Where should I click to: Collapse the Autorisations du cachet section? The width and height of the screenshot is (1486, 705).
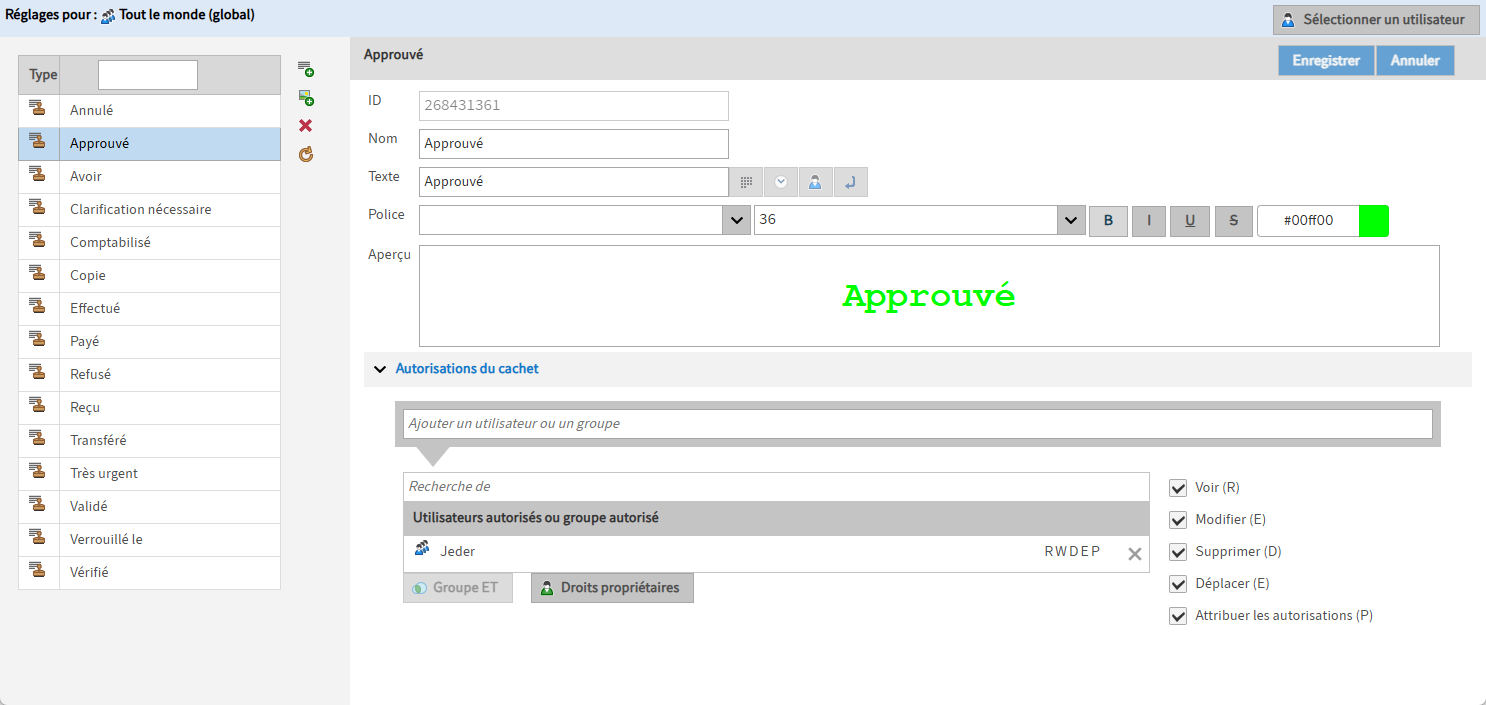coord(380,369)
